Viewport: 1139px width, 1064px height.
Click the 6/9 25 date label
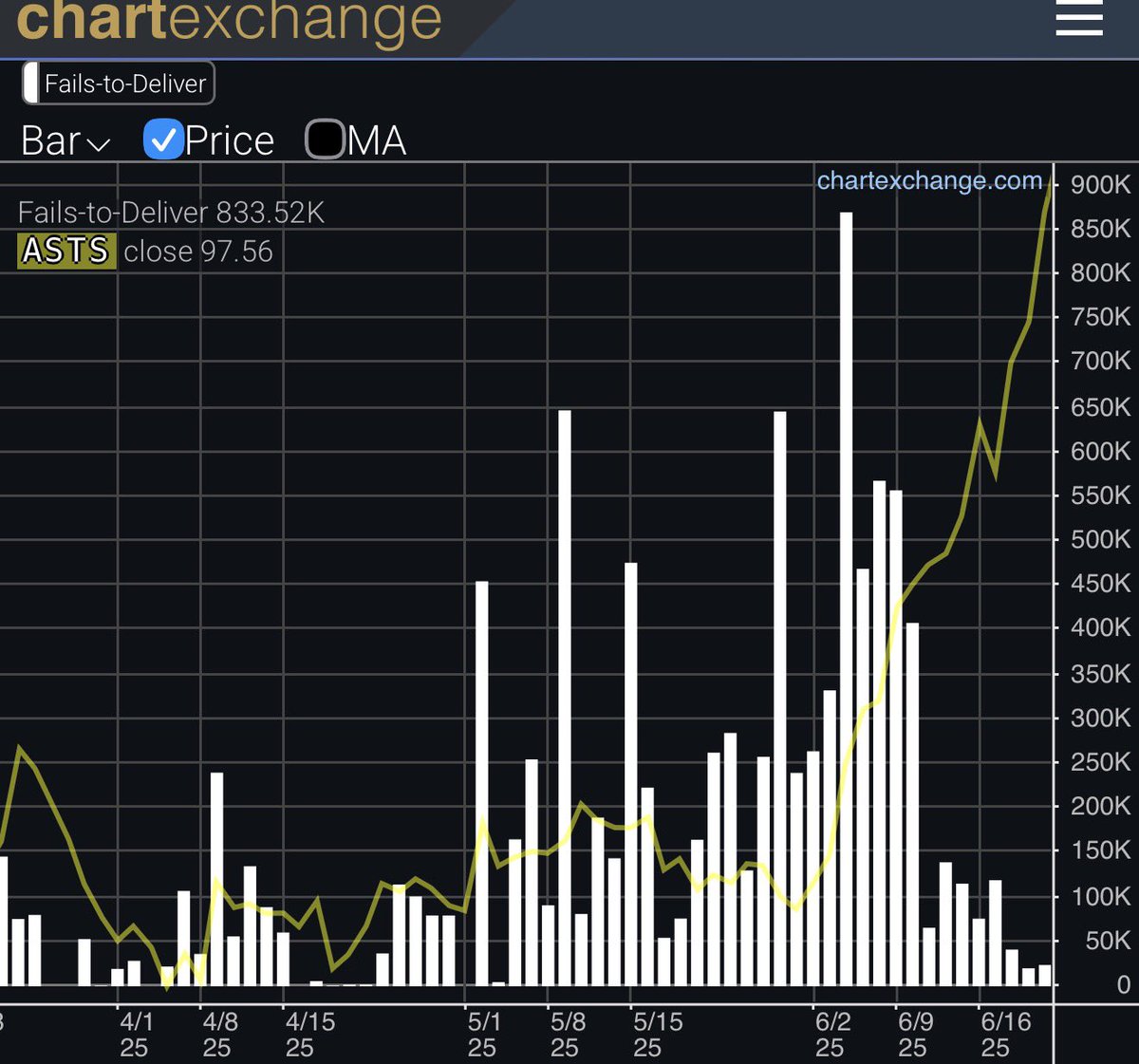point(915,1035)
